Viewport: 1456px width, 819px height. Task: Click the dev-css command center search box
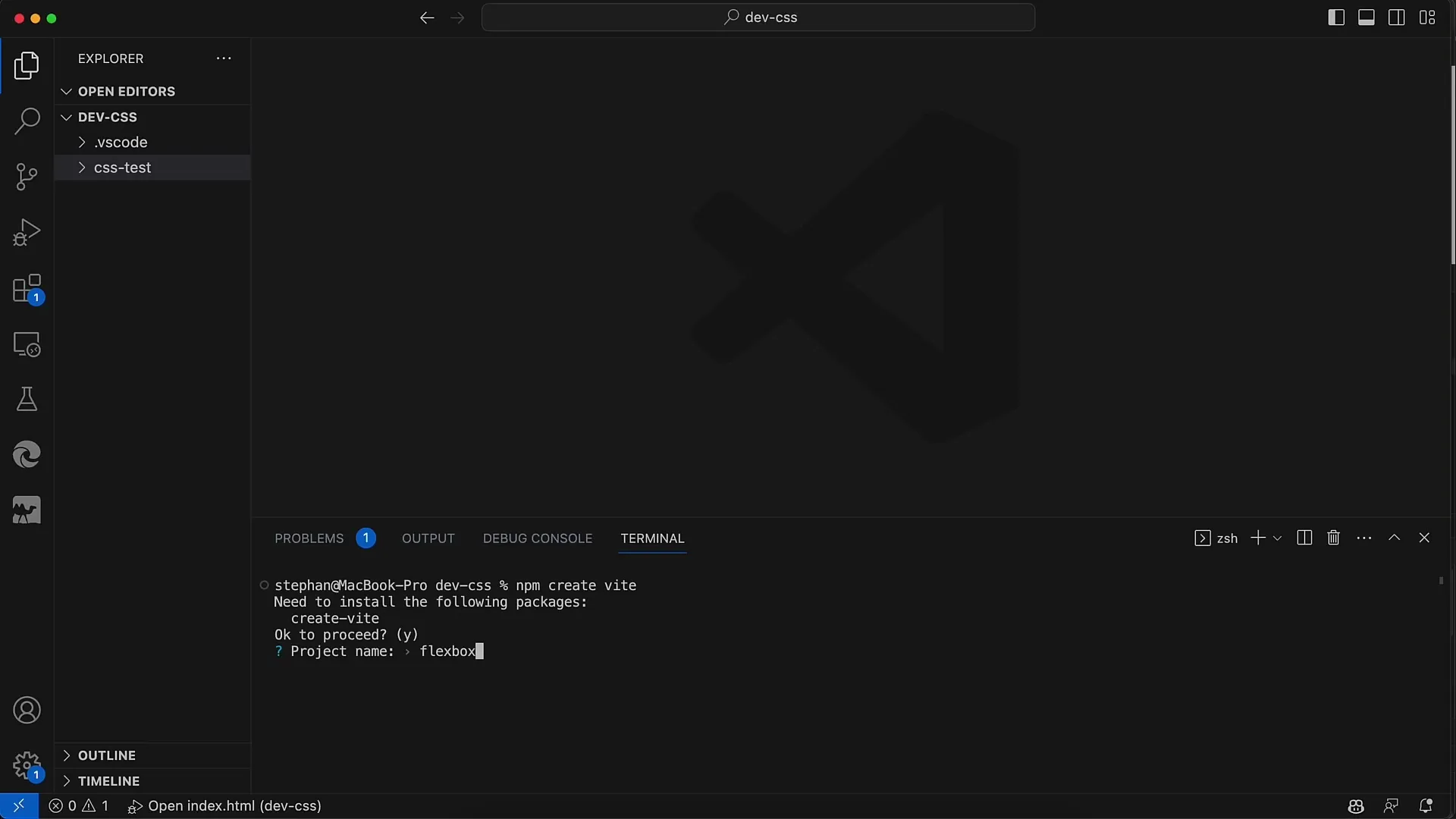coord(758,17)
